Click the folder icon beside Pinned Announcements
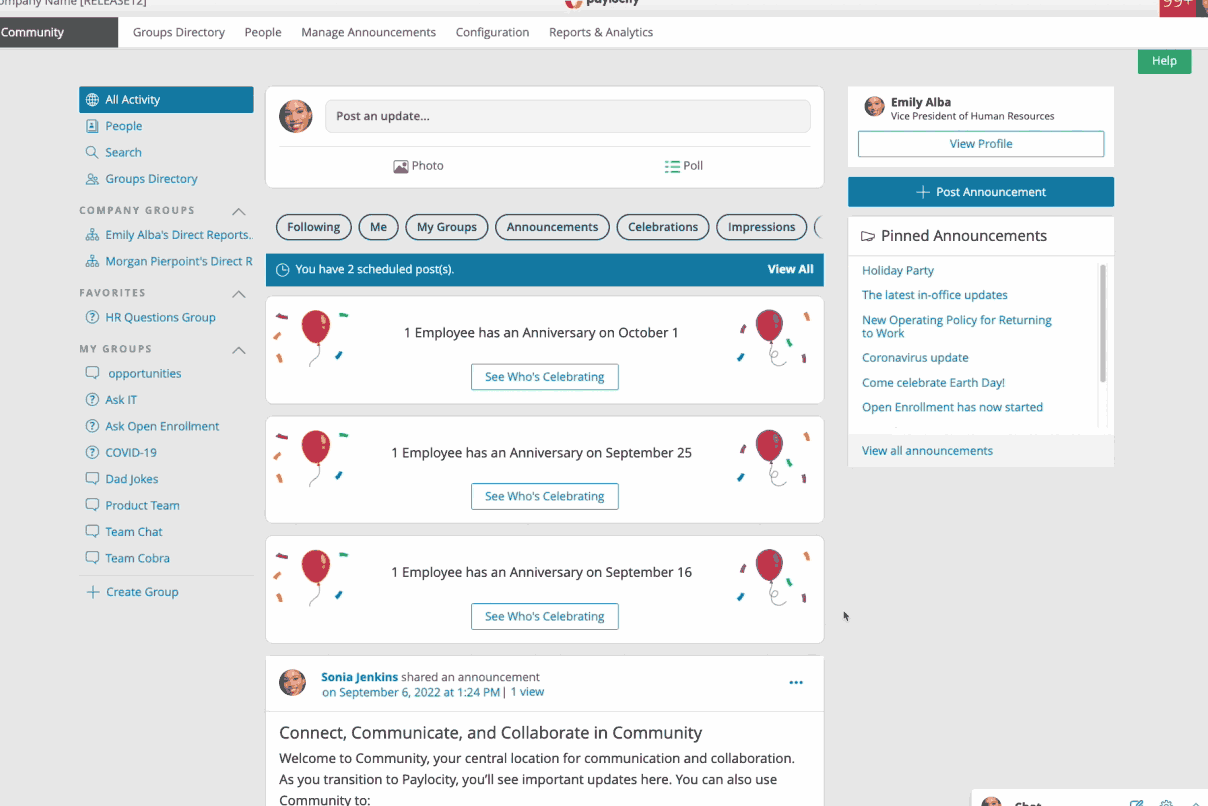The image size is (1208, 806). tap(868, 237)
